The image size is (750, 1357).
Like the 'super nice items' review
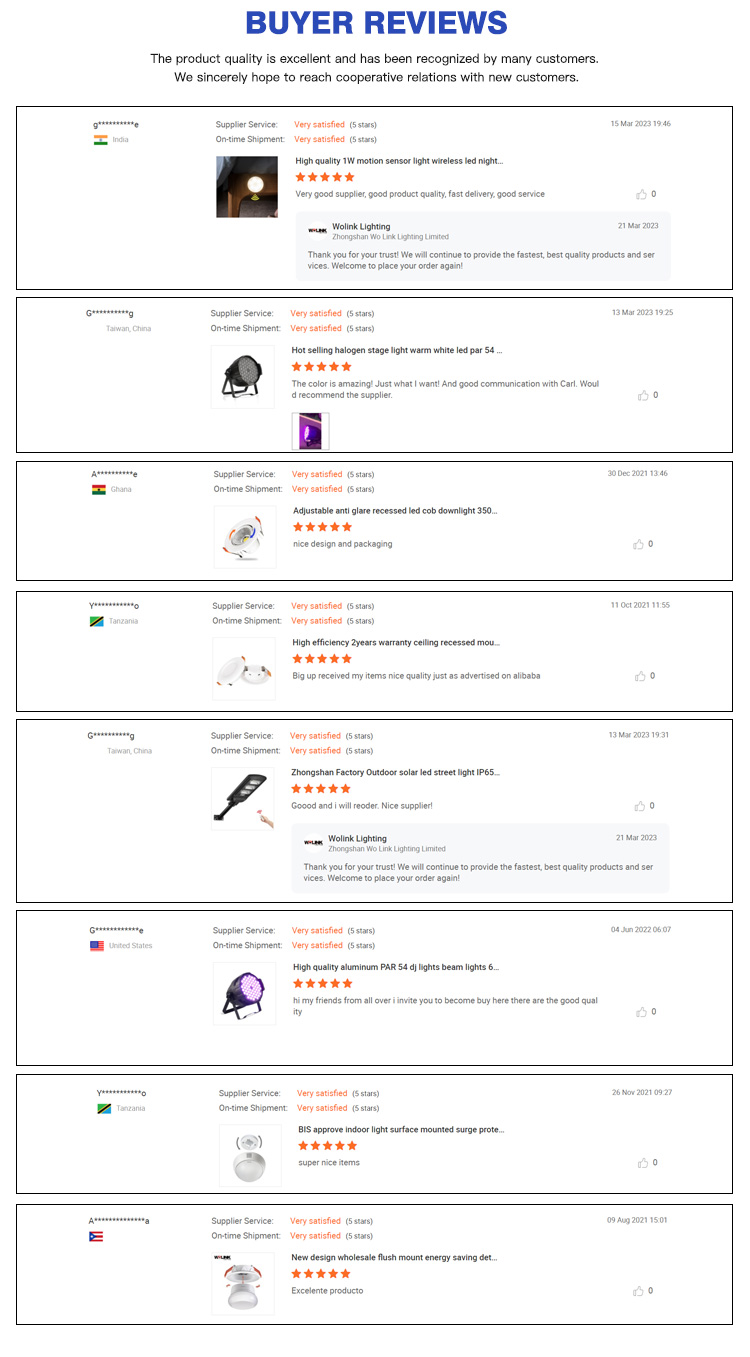(642, 1163)
